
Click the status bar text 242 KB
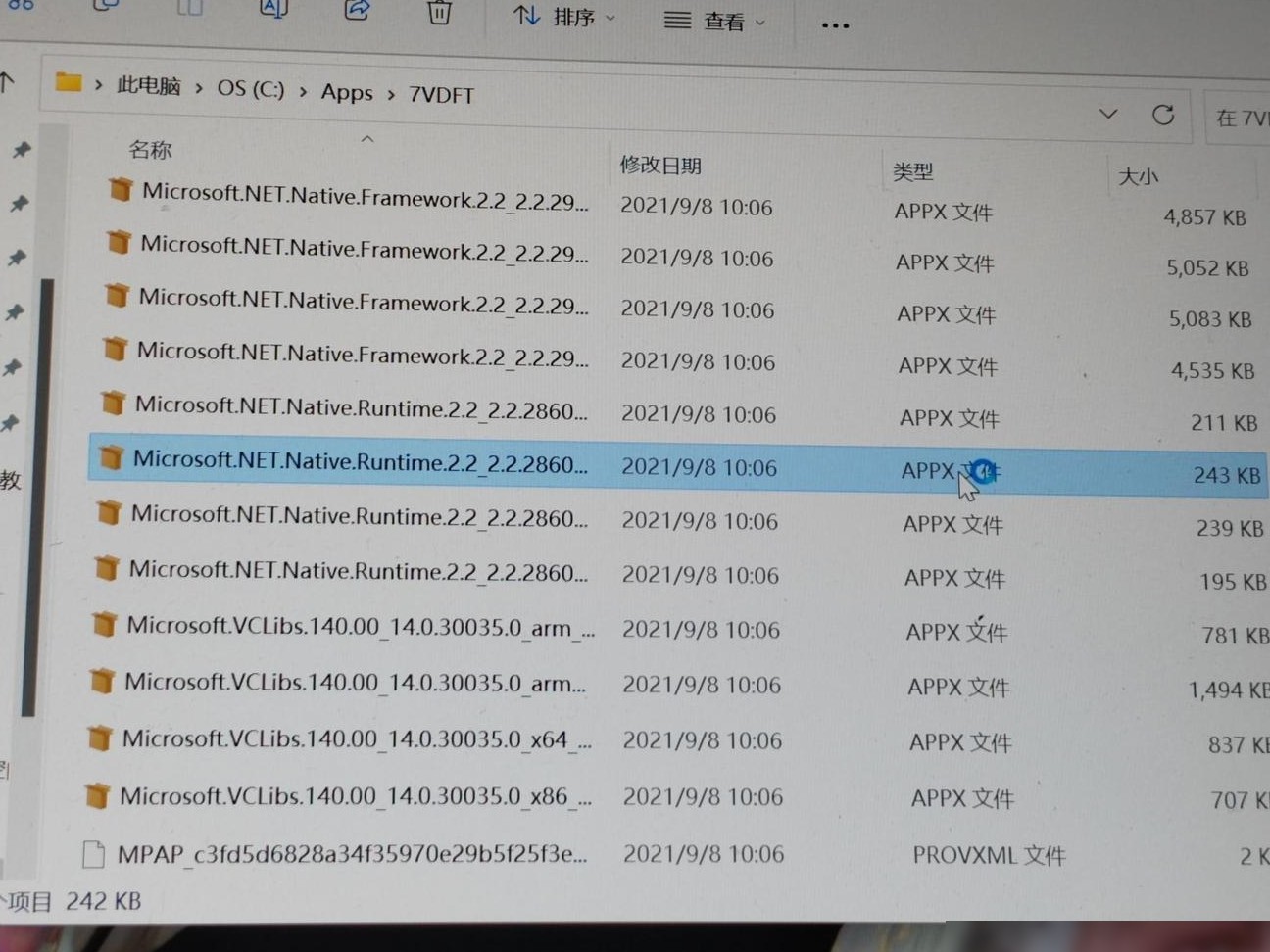[103, 901]
